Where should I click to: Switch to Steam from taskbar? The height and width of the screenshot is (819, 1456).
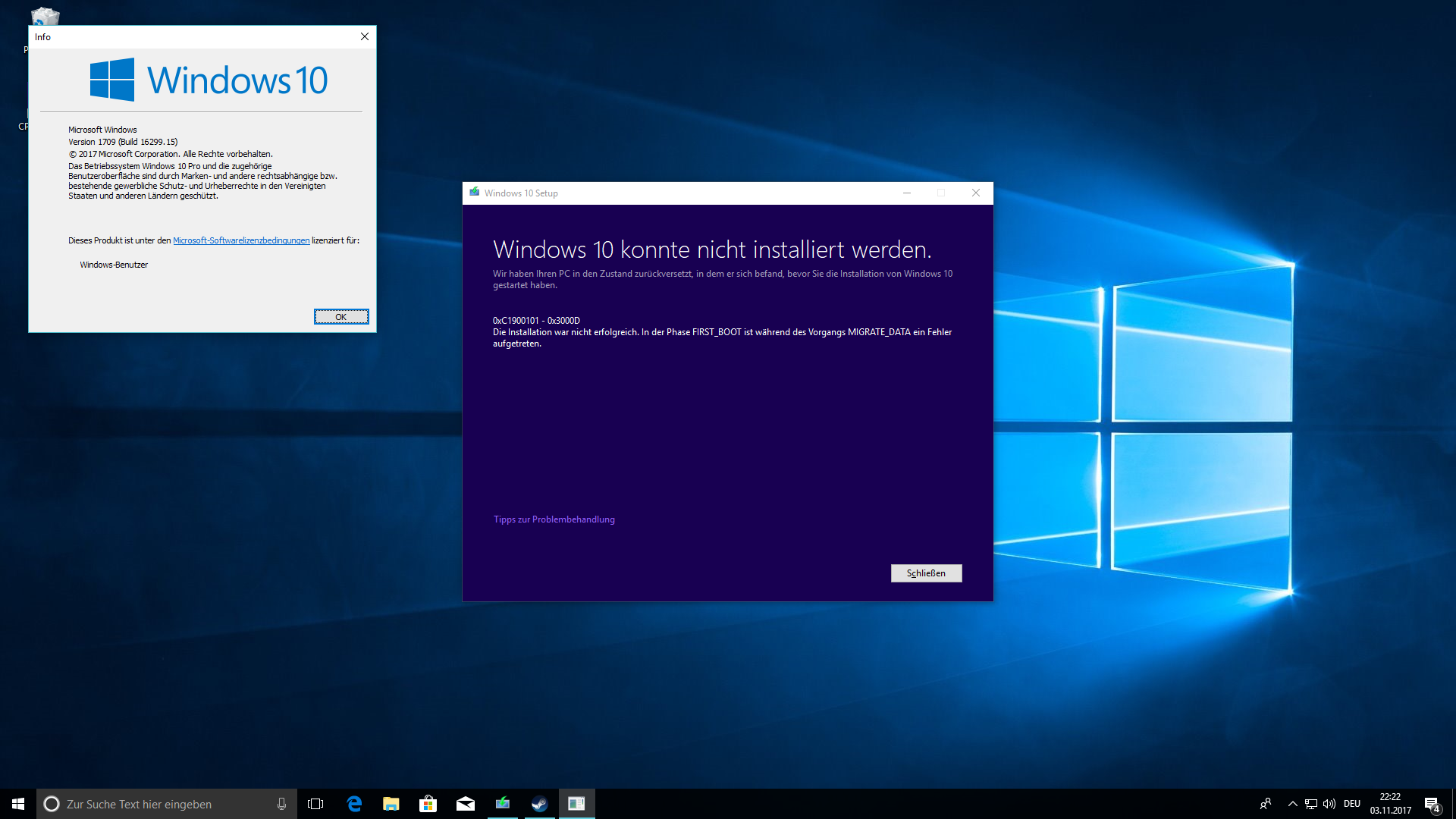539,804
